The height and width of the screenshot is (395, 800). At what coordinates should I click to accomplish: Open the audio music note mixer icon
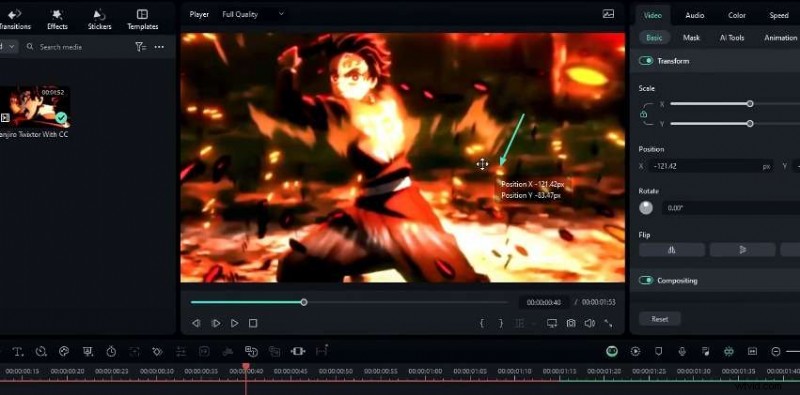[706, 351]
